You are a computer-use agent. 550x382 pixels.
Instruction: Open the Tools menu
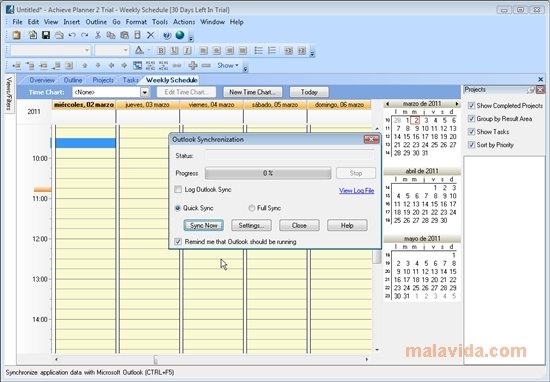[160, 22]
